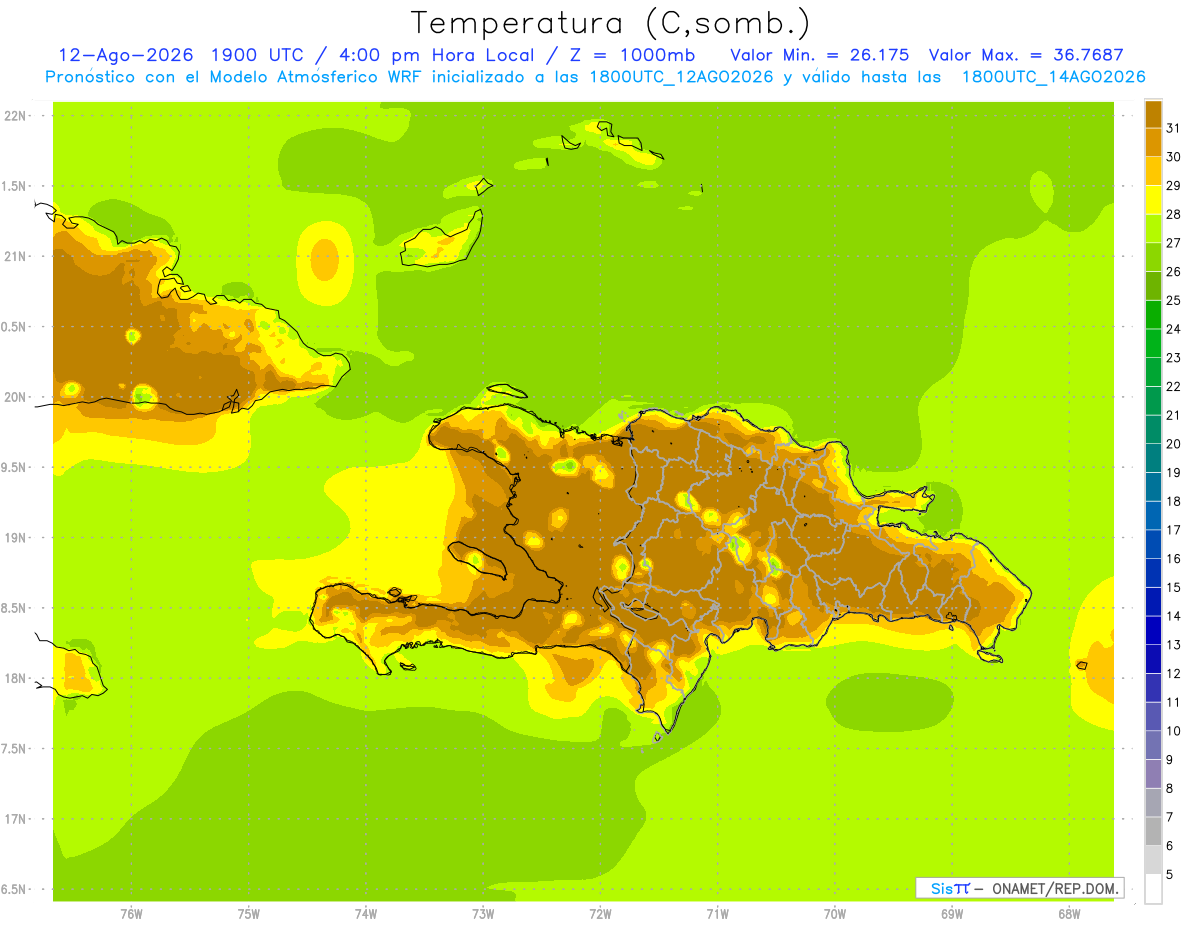Click the legend value '18'
Viewport: 1200px width, 927px height.
pos(1173,501)
